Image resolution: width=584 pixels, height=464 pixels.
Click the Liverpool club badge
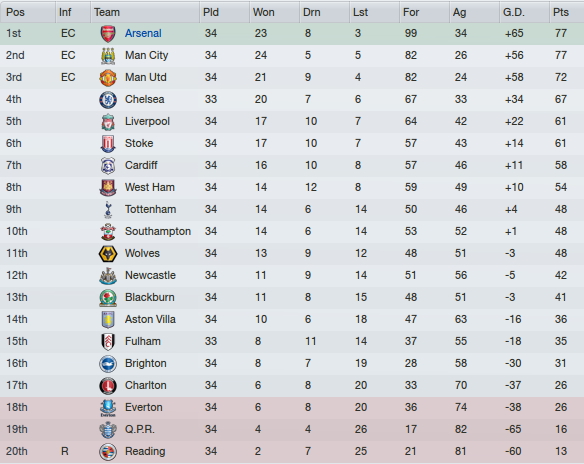click(108, 121)
